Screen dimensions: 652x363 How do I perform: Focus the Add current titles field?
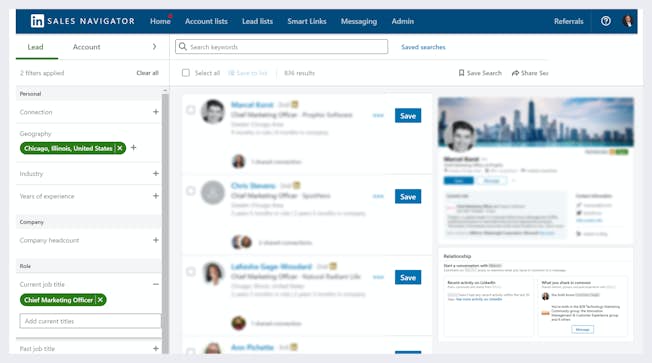click(90, 321)
